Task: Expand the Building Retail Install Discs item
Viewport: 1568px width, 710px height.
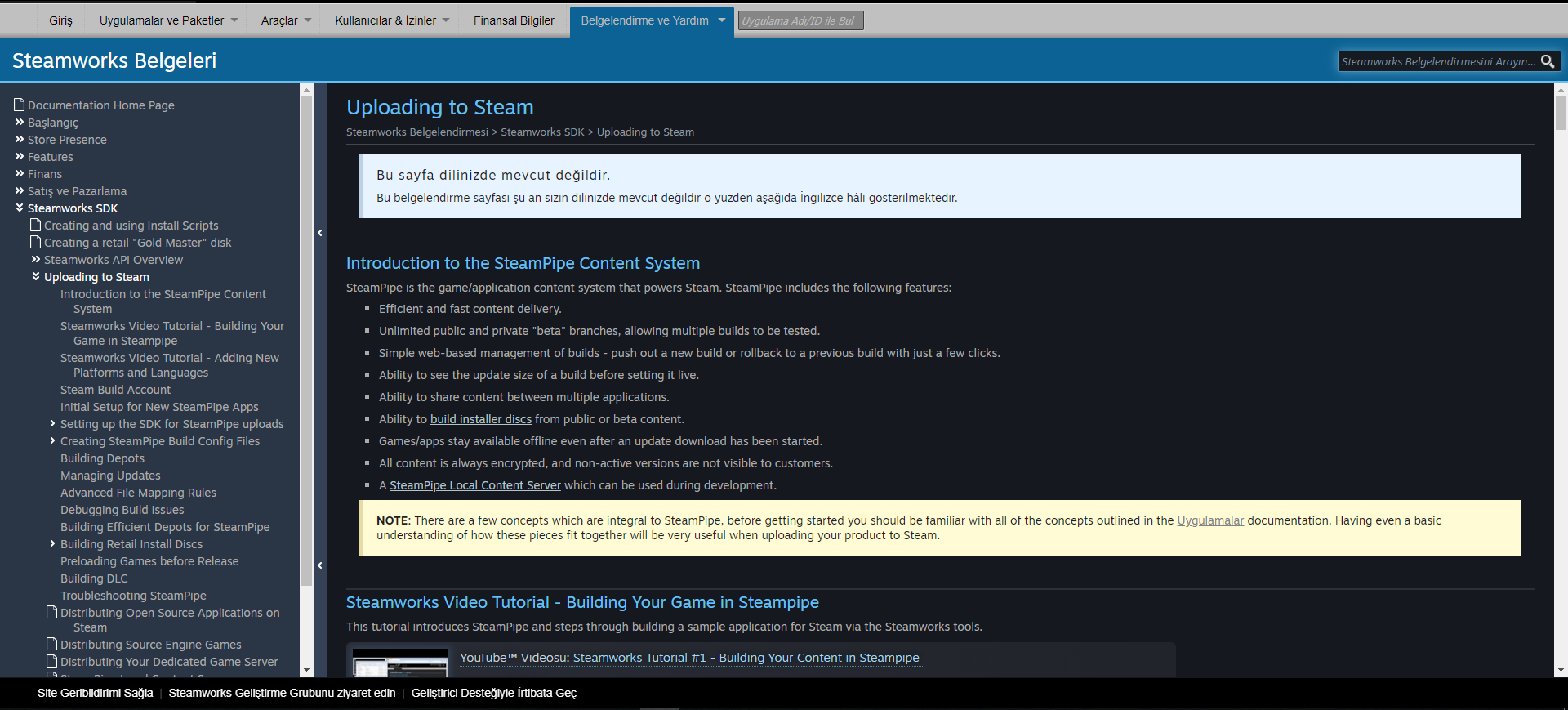Action: coord(52,543)
